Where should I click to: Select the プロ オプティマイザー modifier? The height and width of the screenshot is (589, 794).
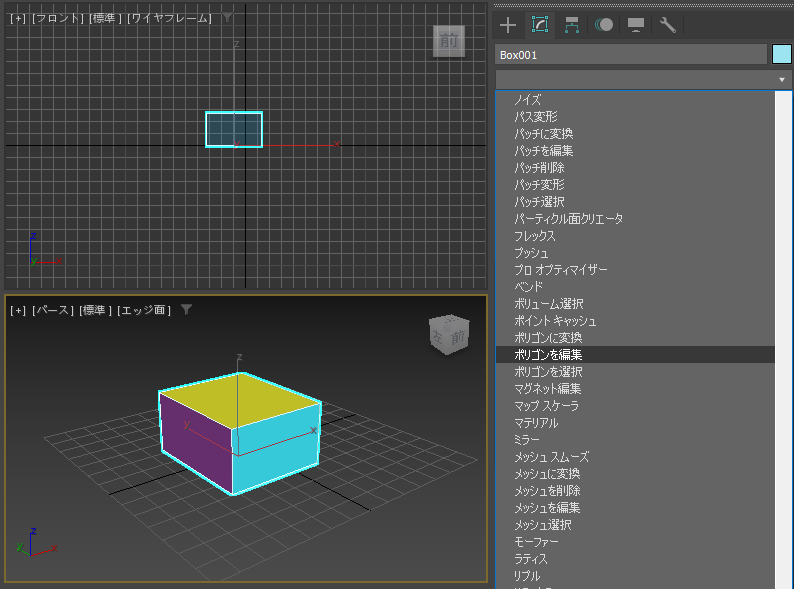click(x=635, y=269)
